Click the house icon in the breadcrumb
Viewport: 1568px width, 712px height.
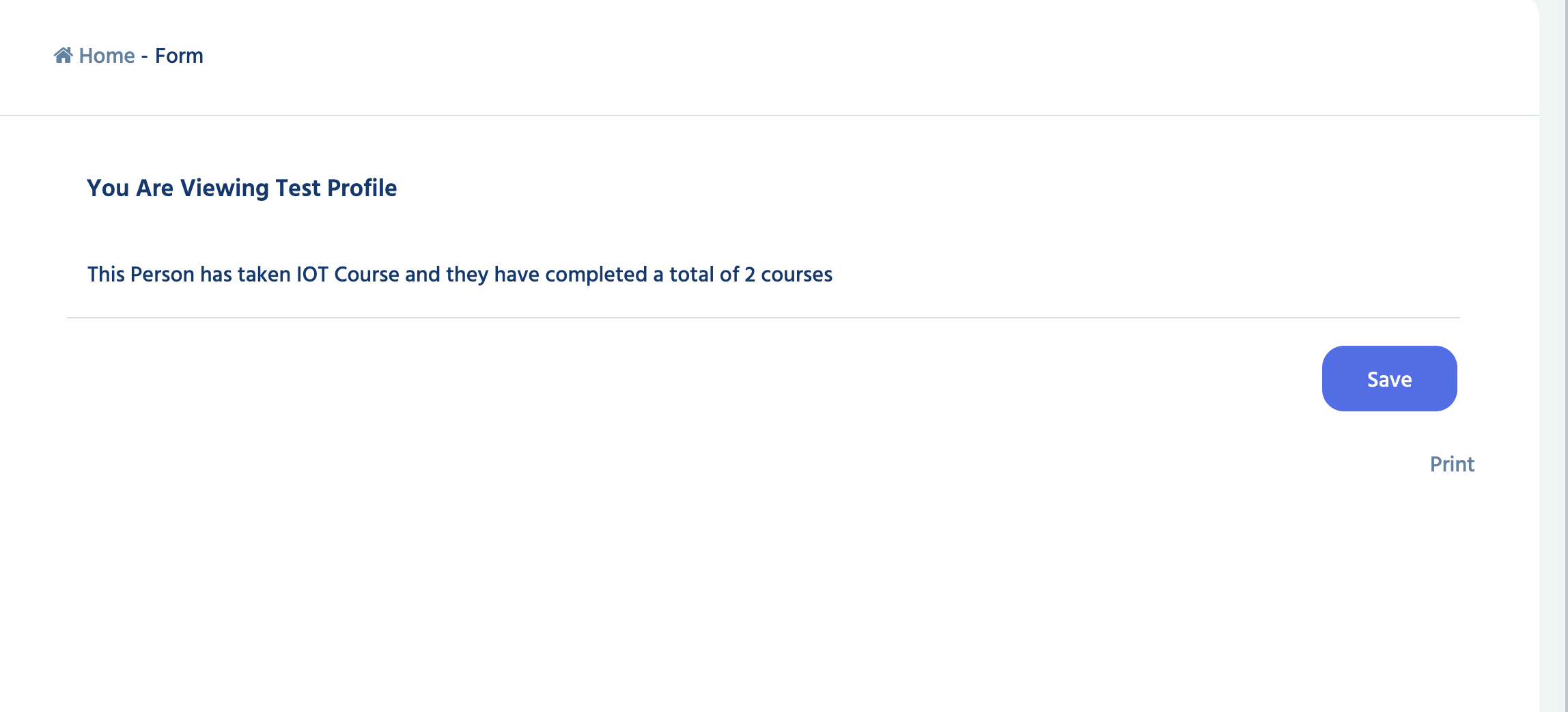pyautogui.click(x=64, y=55)
